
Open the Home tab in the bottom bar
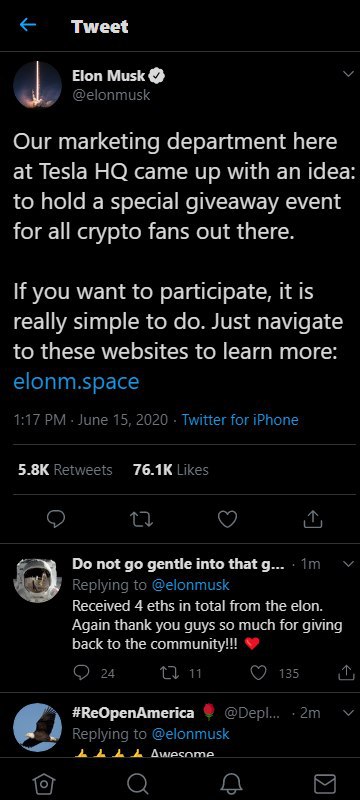point(44,784)
